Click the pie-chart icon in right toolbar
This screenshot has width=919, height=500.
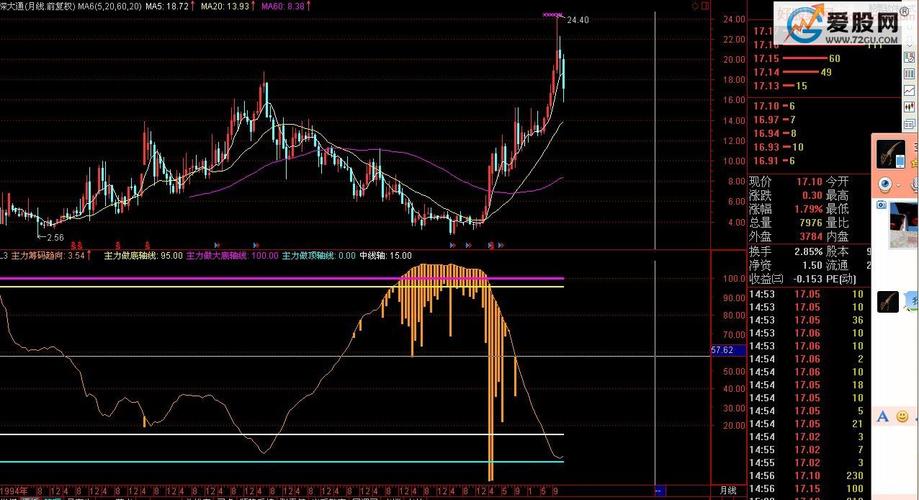click(x=910, y=57)
